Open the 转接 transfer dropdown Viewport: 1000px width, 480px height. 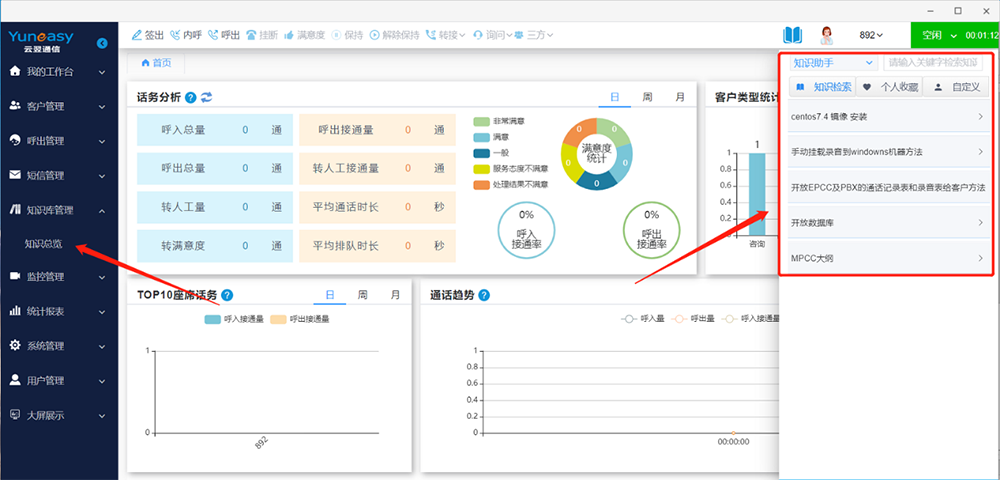[x=446, y=35]
